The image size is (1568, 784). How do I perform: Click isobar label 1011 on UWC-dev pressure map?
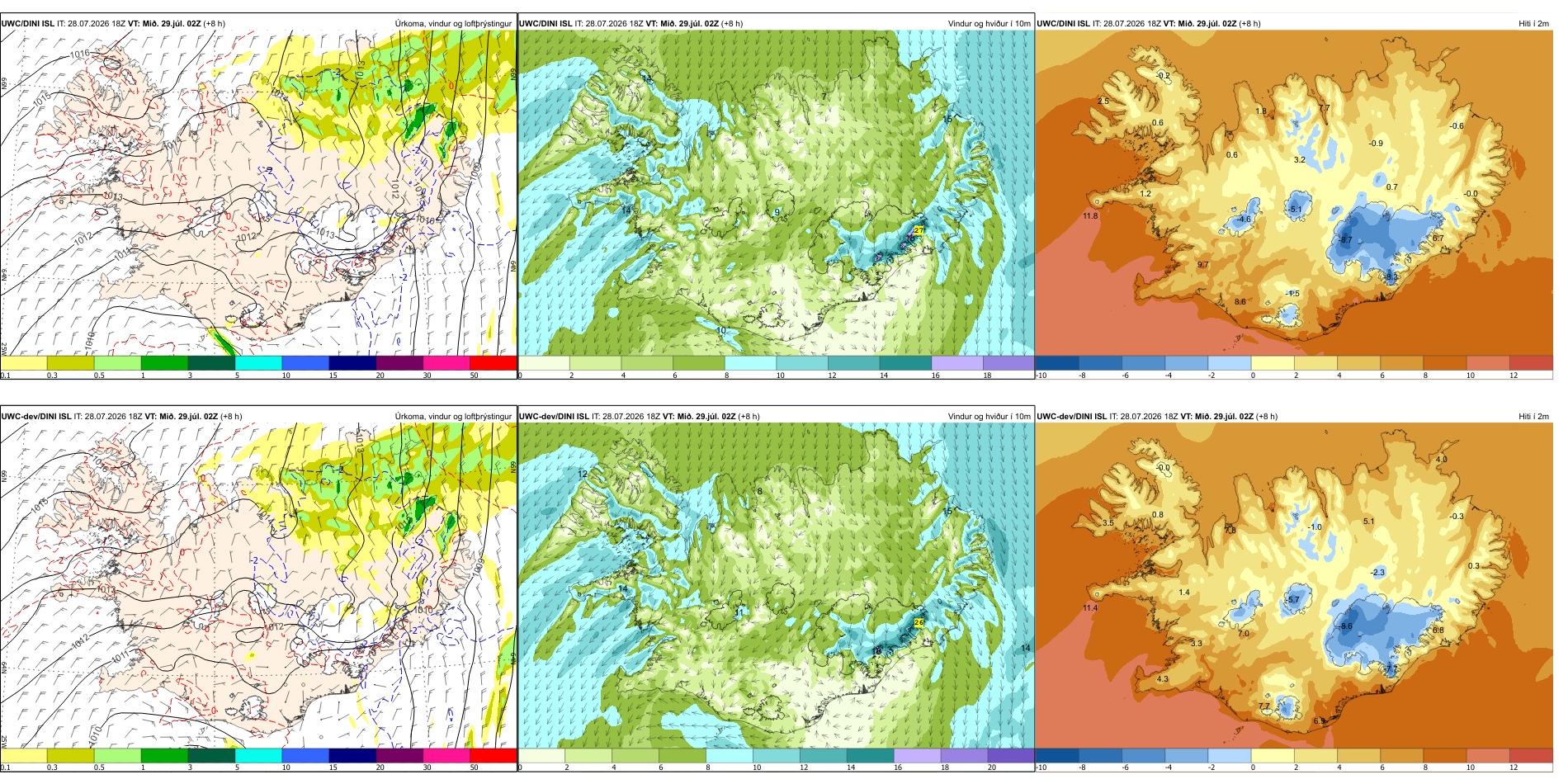120,658
